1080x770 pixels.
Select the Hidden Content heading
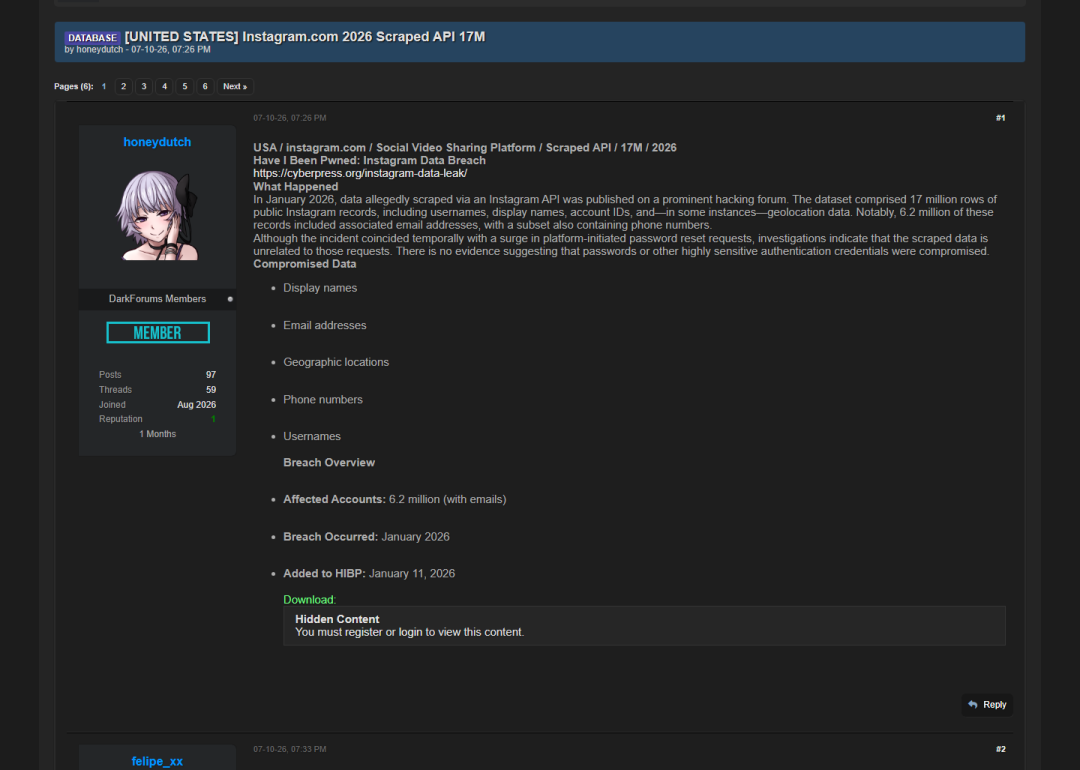point(337,619)
